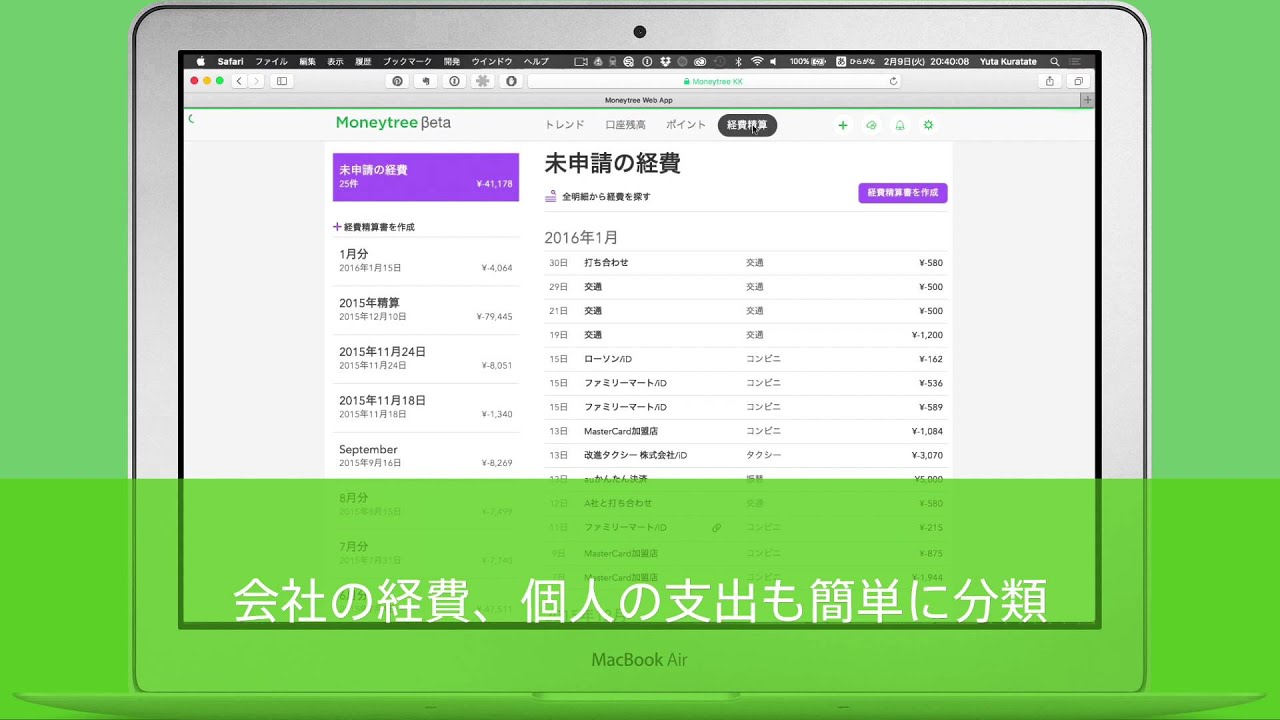This screenshot has width=1280, height=720.
Task: Click clock 2月9日(火) 20:40:08
Action: 926,61
